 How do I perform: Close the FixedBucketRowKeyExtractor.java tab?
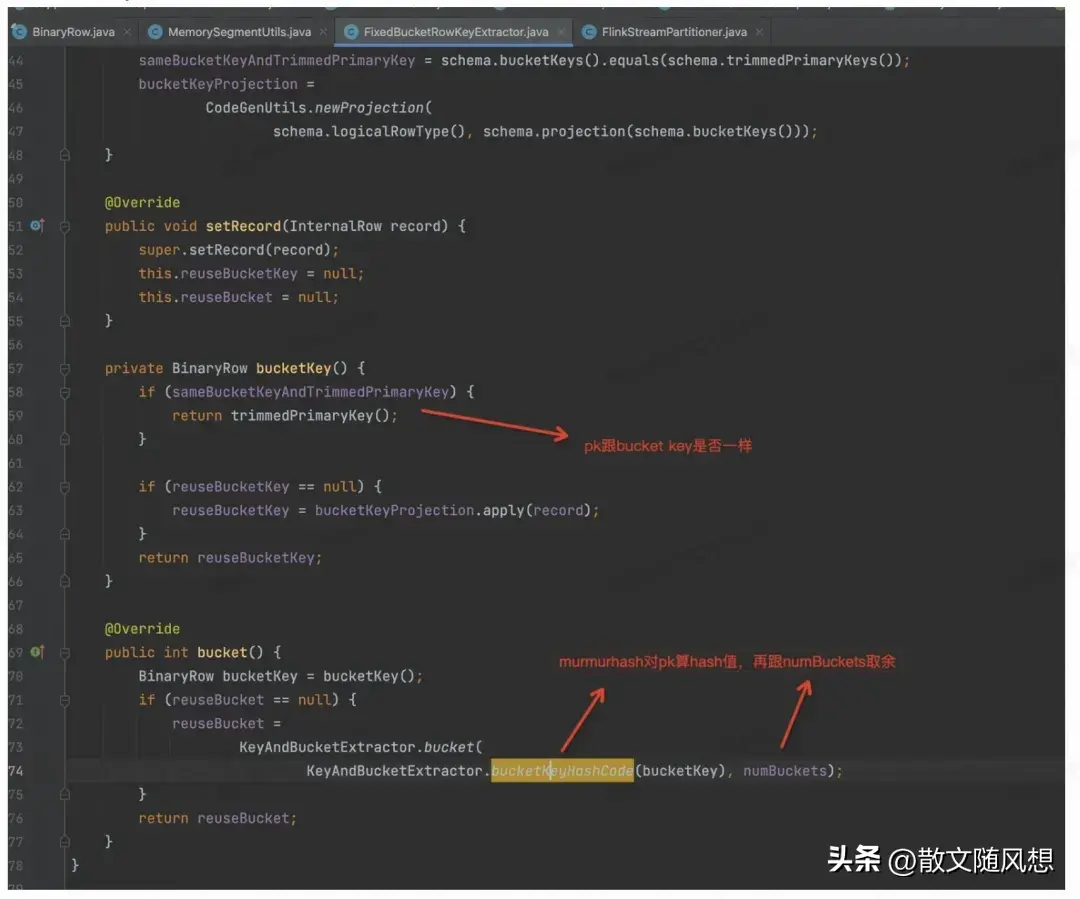561,32
